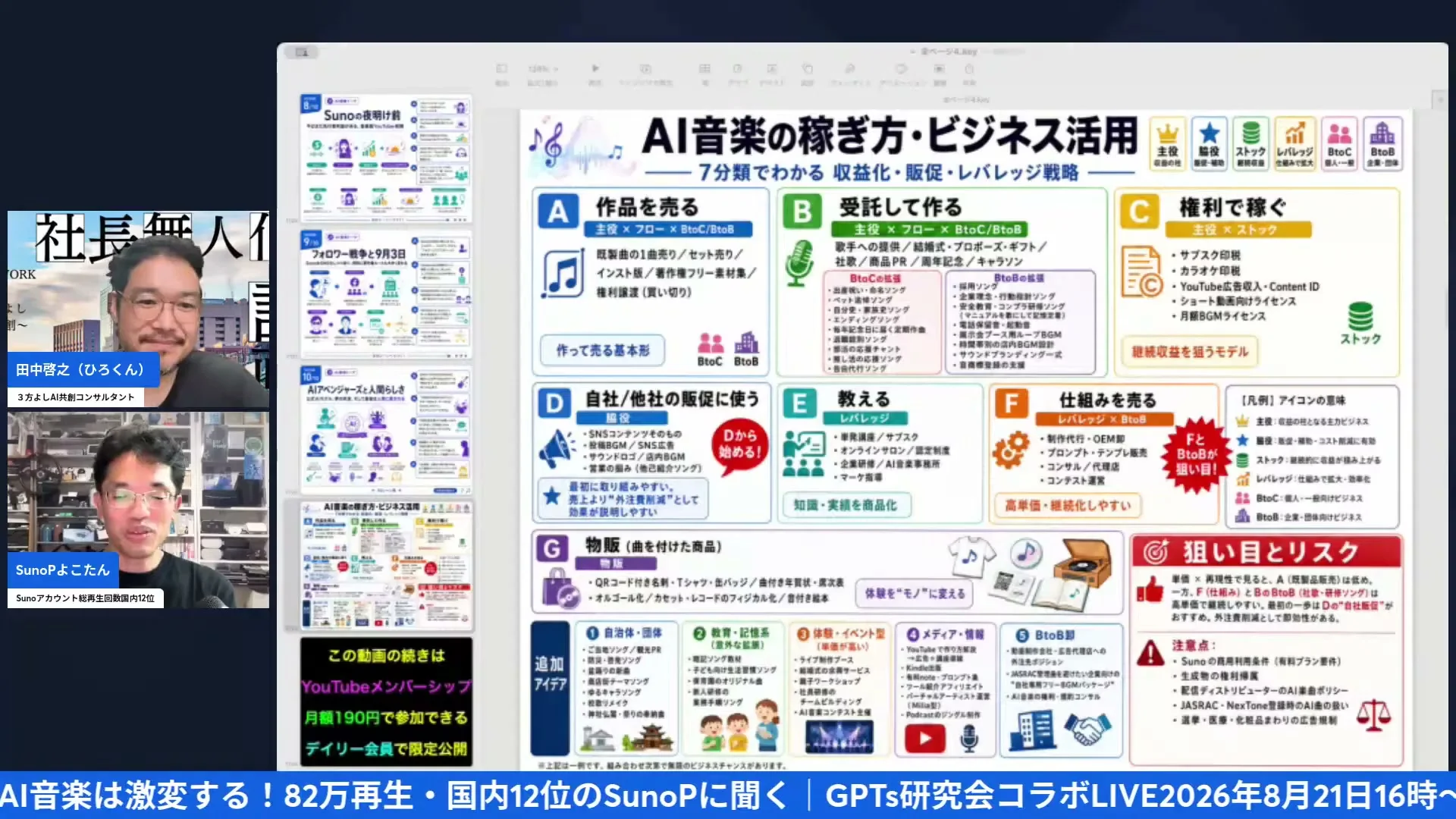Click the '作って売る基本形' label box

tap(603, 350)
